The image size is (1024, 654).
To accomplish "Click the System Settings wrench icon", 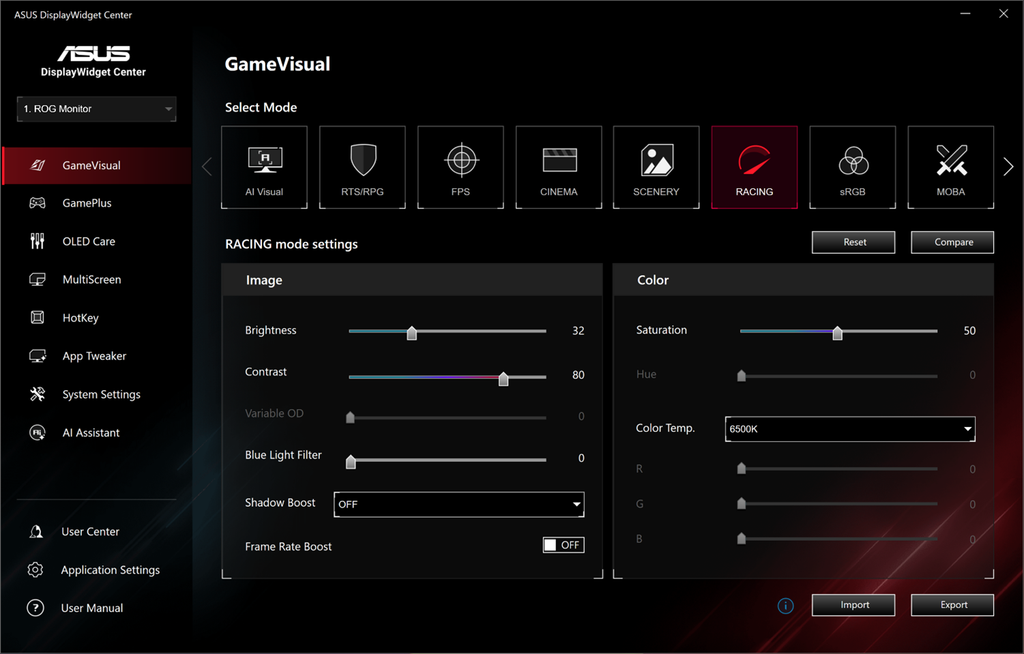I will pos(37,394).
